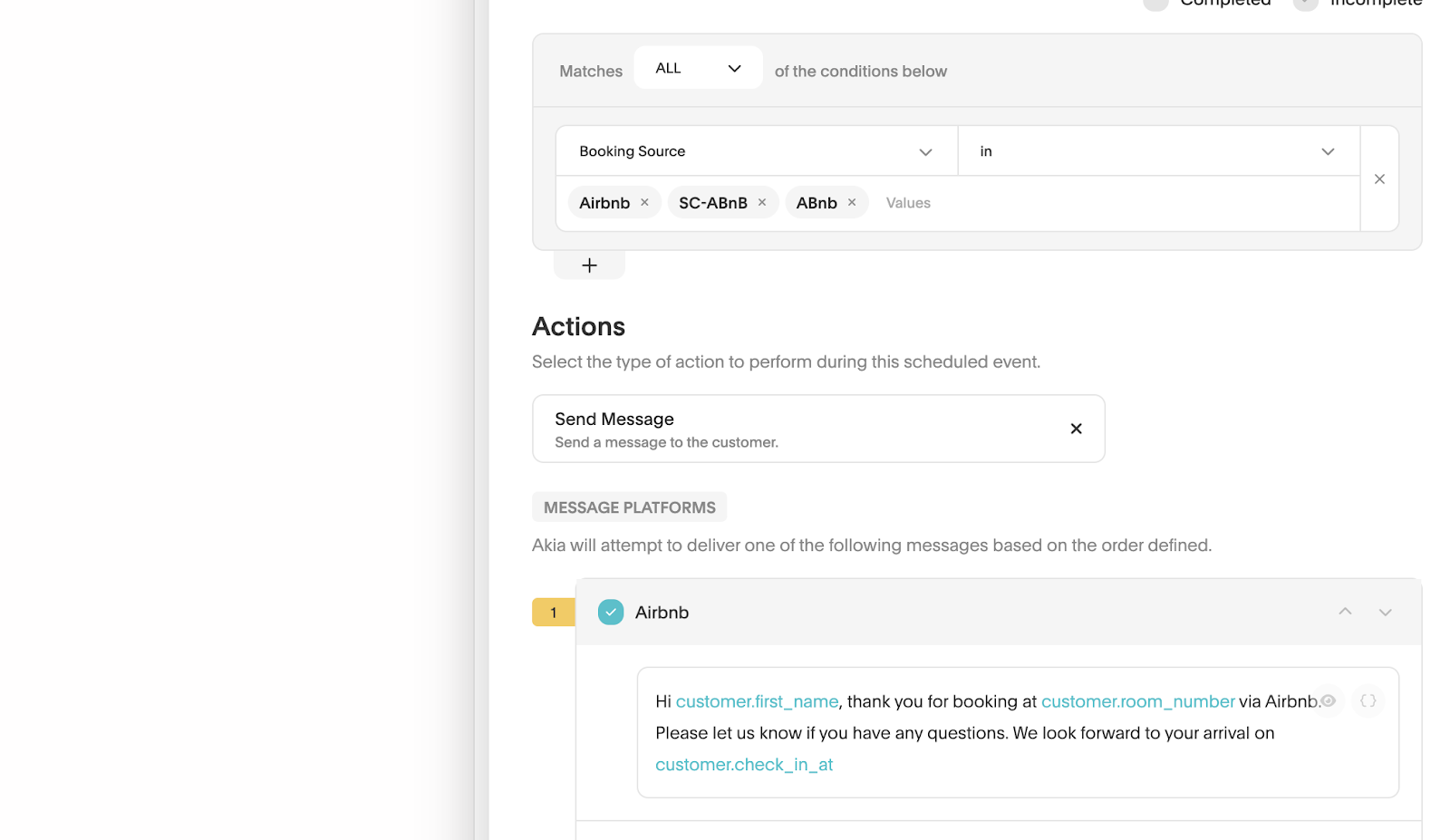
Task: Remove the SC-ABnB tag from values
Action: [762, 203]
